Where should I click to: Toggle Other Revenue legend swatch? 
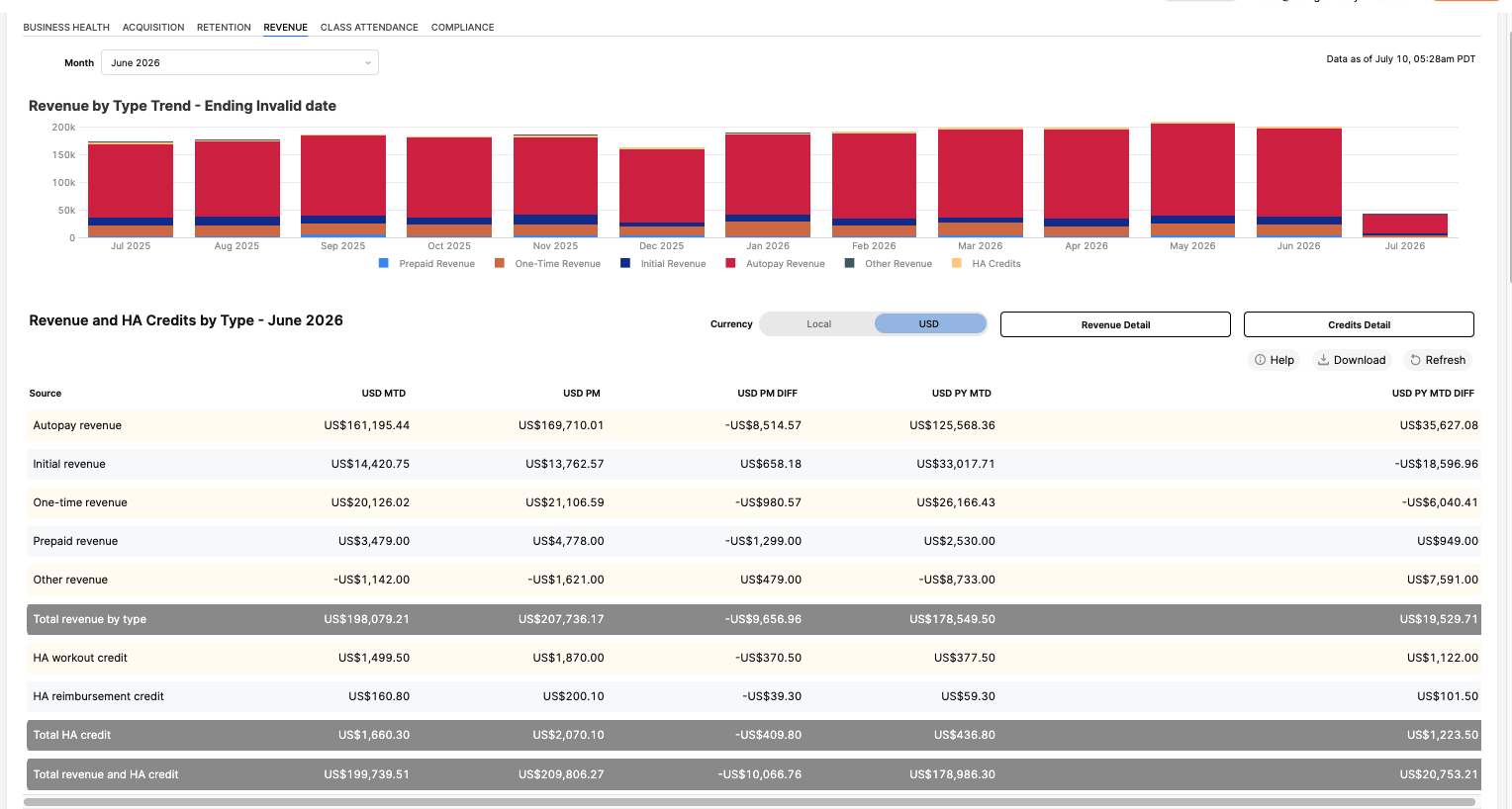pyautogui.click(x=850, y=263)
